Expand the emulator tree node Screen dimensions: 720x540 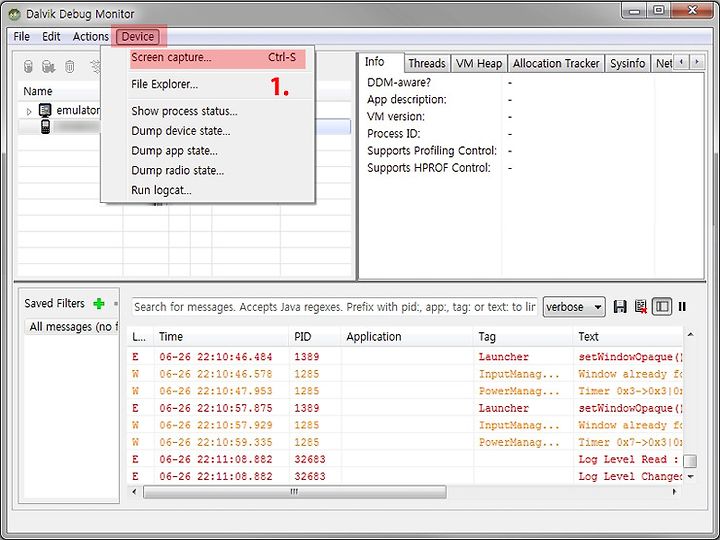coord(29,111)
